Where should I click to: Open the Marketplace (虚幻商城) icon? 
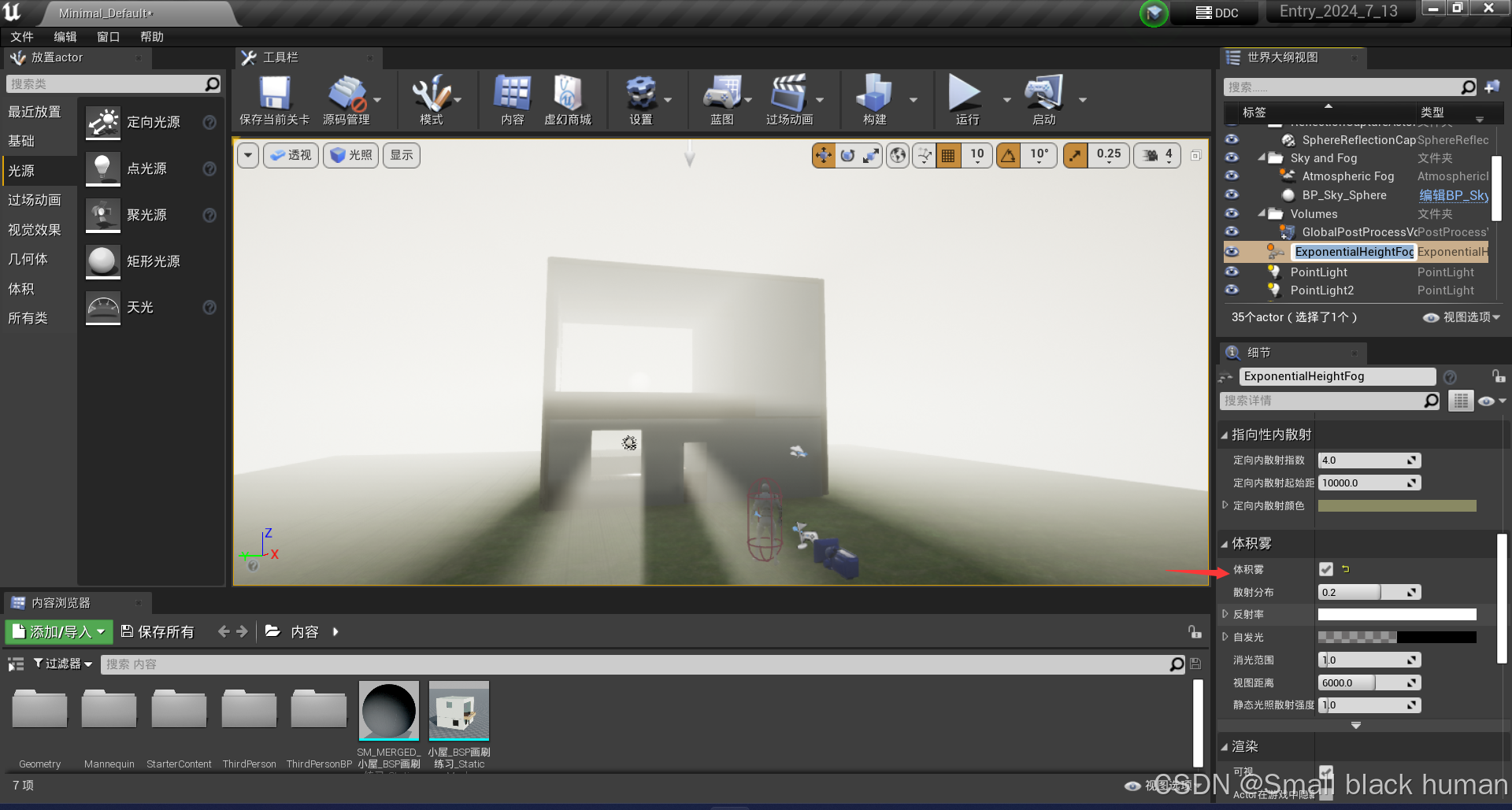coord(567,94)
